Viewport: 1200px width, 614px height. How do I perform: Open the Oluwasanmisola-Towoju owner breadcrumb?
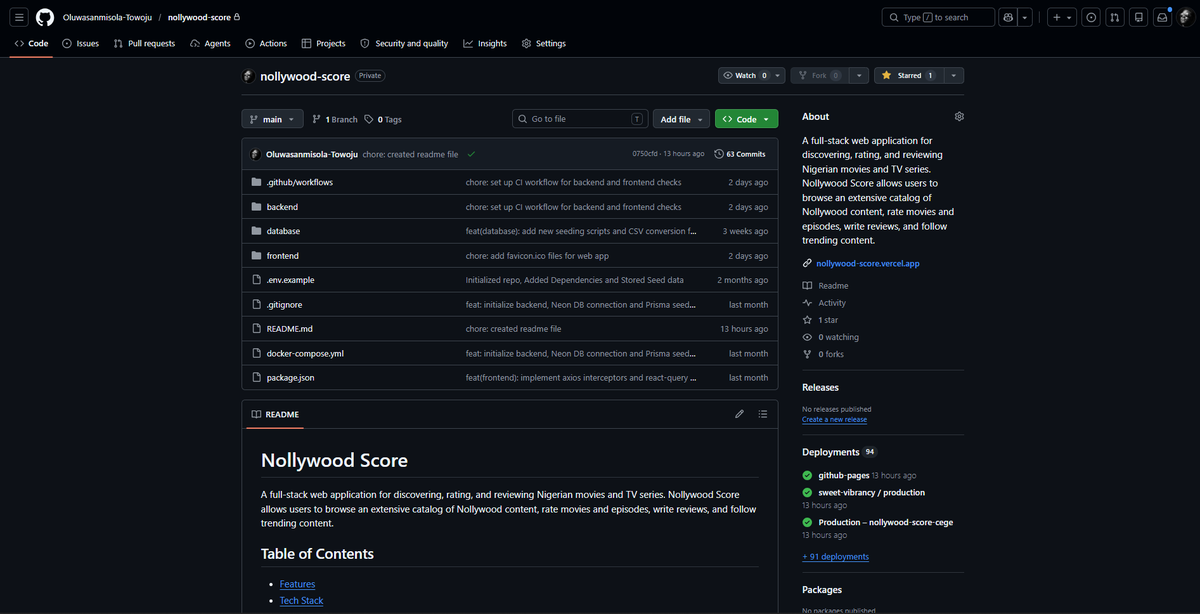[106, 17]
